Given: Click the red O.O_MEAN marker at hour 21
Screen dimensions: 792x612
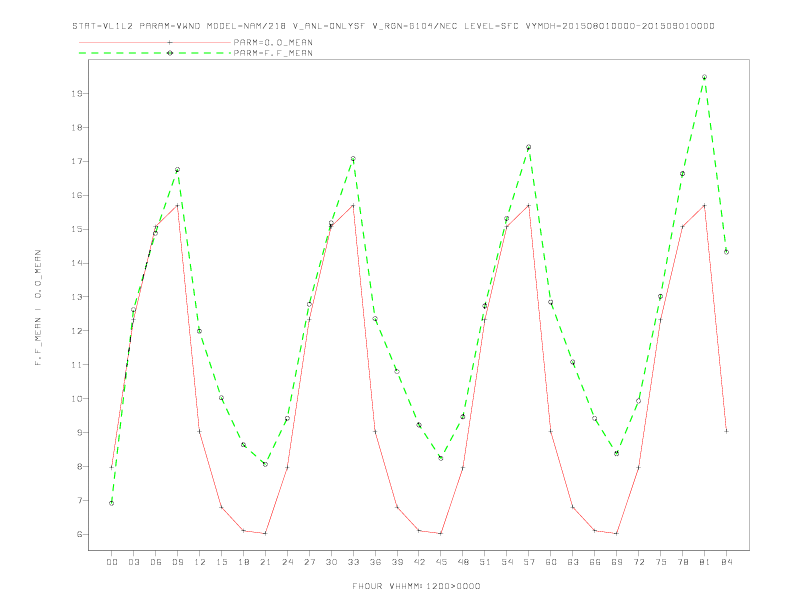Looking at the screenshot, I should pyautogui.click(x=265, y=533).
